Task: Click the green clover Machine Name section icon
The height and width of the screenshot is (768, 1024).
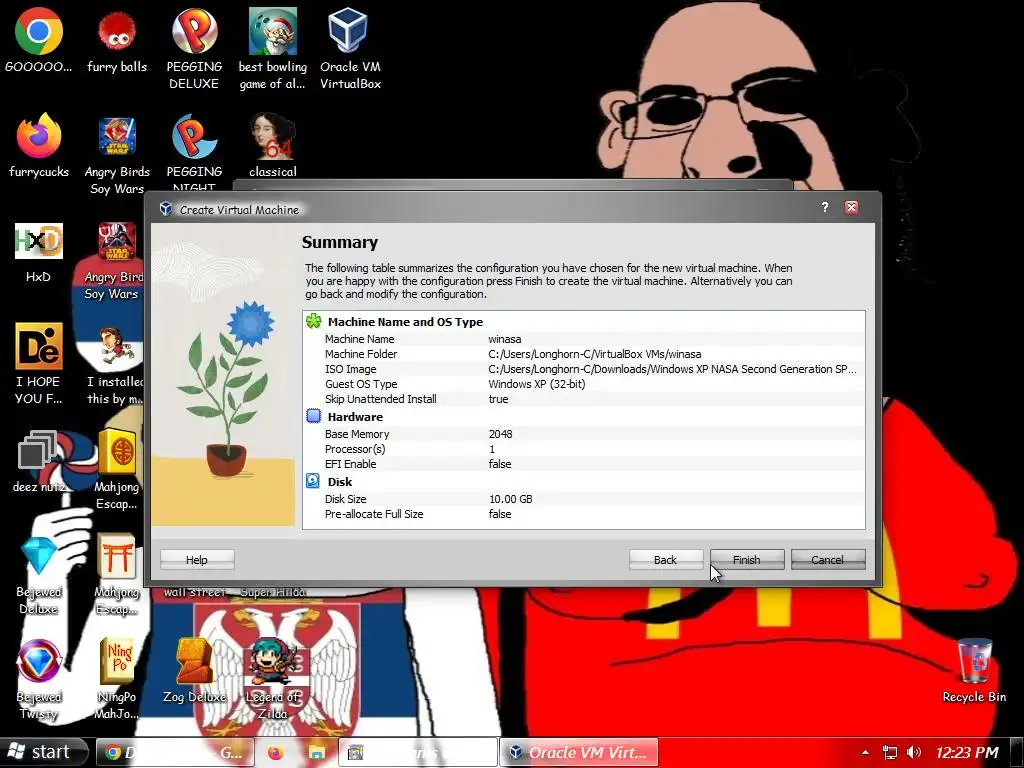Action: coord(313,321)
